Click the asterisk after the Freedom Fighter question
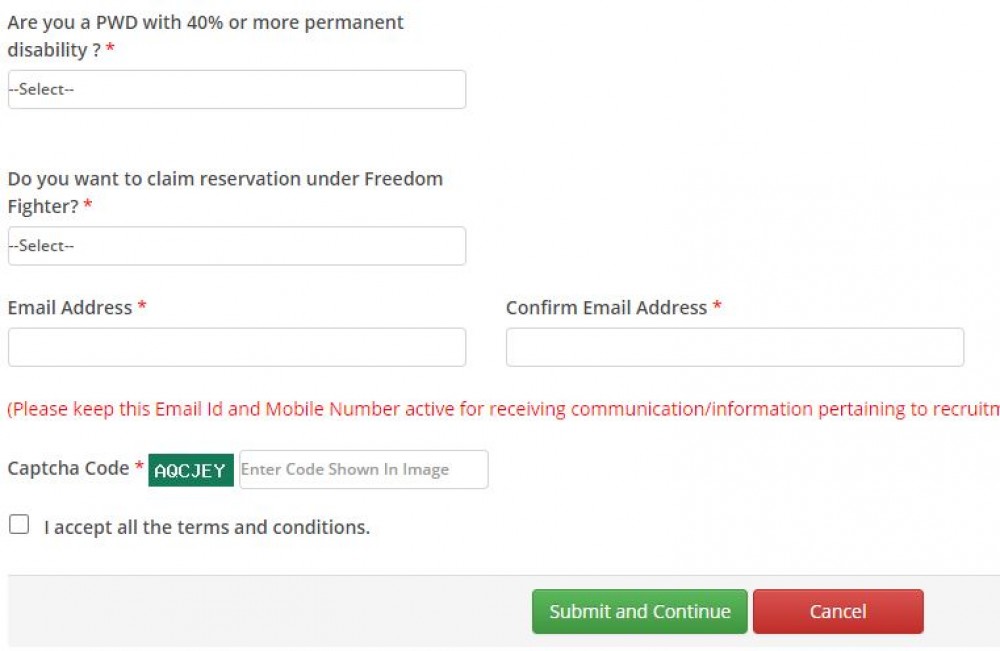 point(88,206)
